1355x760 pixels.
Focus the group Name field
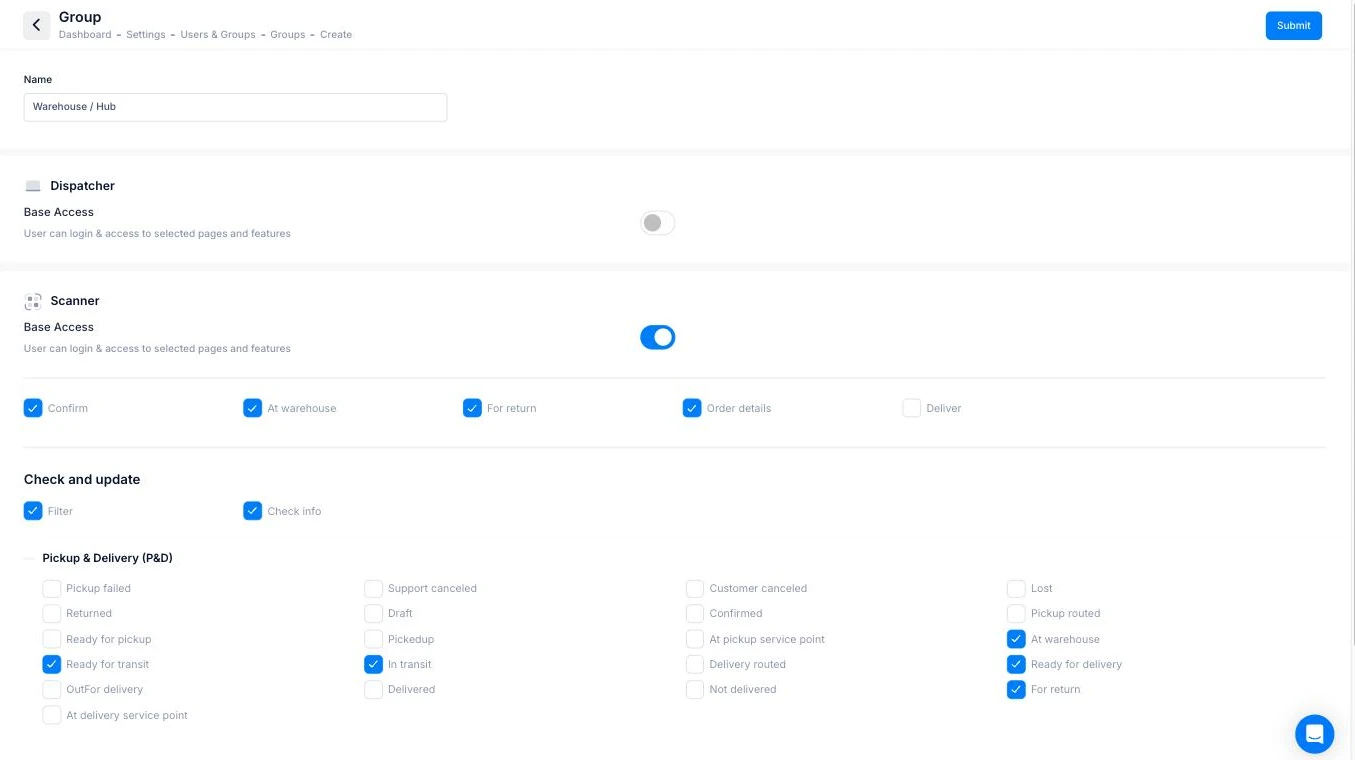(x=235, y=107)
